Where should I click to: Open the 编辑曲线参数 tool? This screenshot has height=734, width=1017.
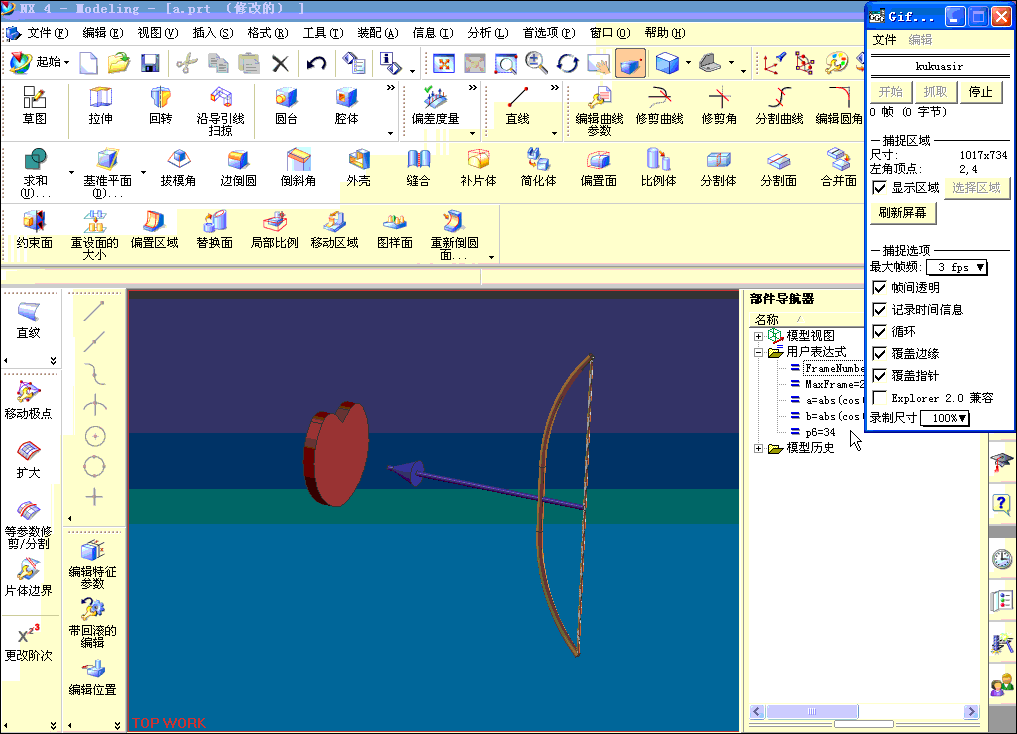(599, 112)
